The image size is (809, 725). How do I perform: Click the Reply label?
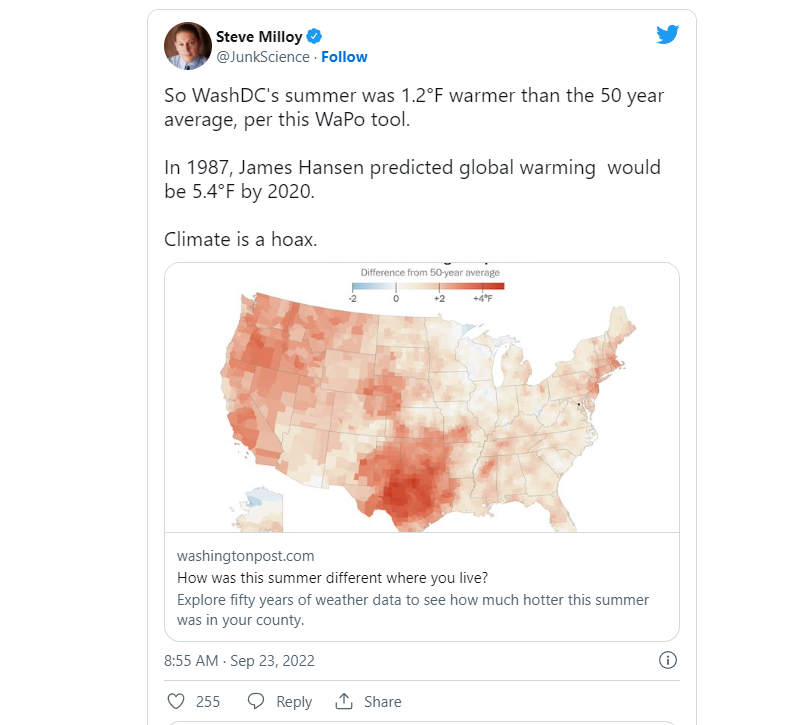click(294, 702)
